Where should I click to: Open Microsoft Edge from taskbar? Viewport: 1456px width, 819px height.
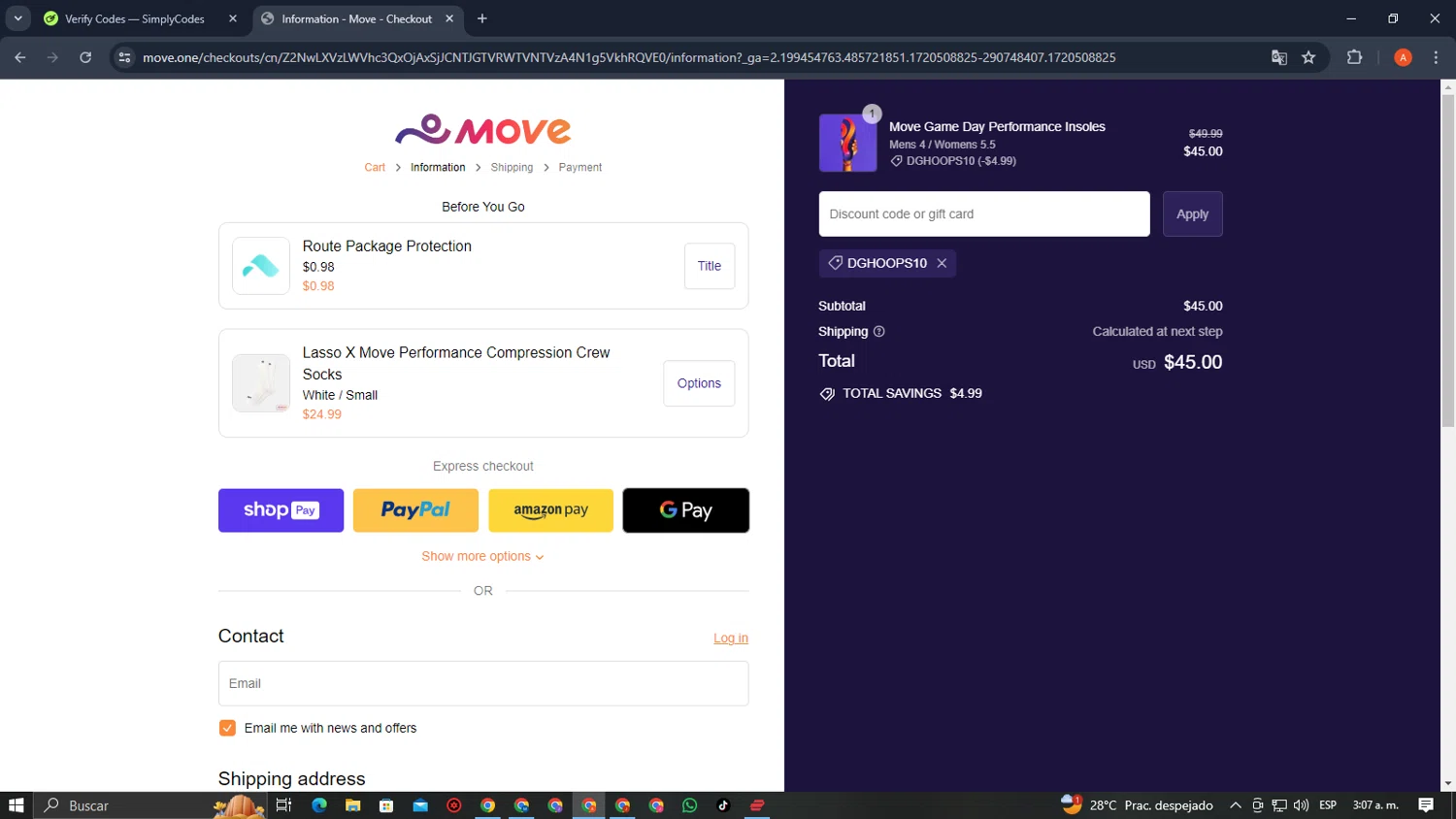tap(319, 805)
